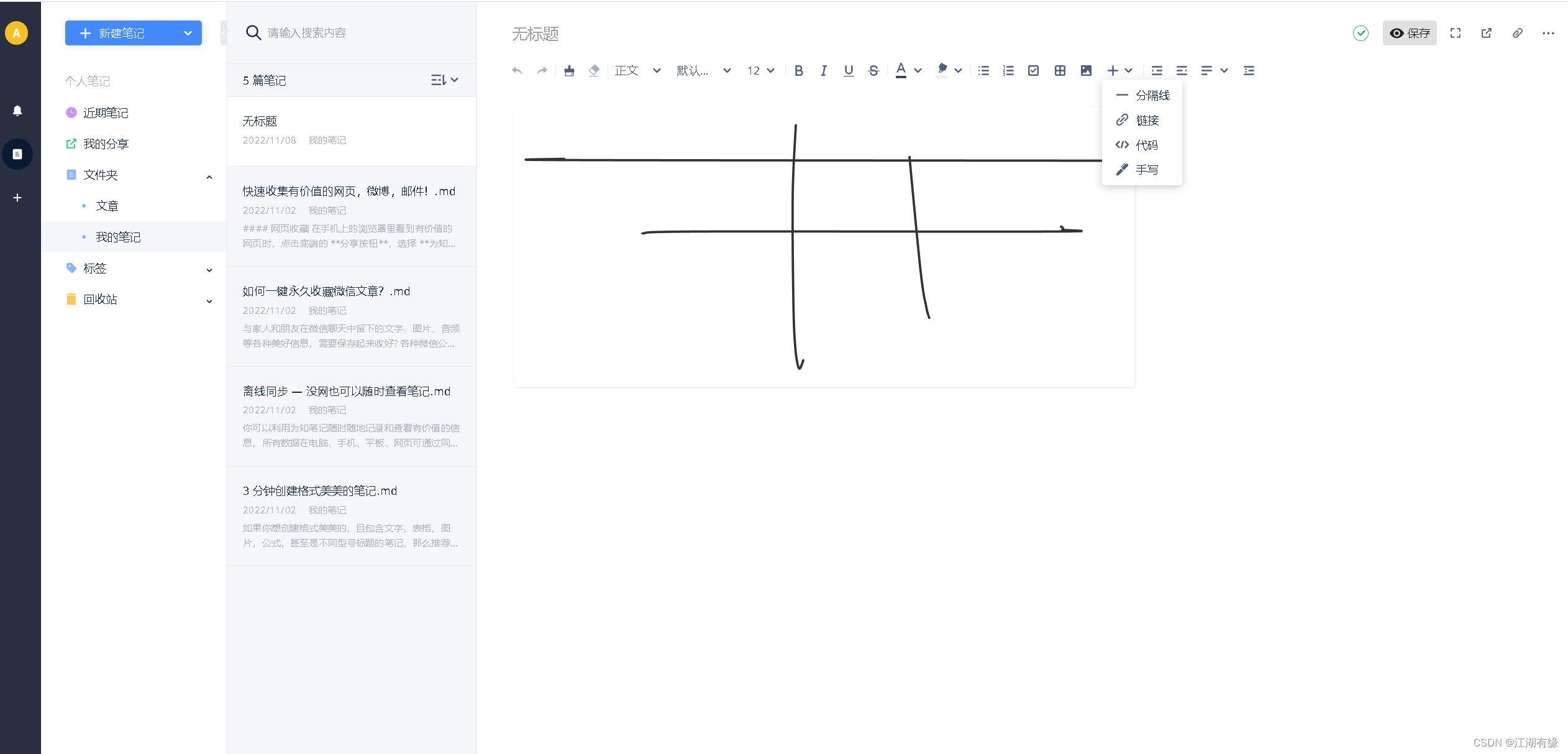Click the 保存 button
The width and height of the screenshot is (1568, 754).
tap(1409, 34)
